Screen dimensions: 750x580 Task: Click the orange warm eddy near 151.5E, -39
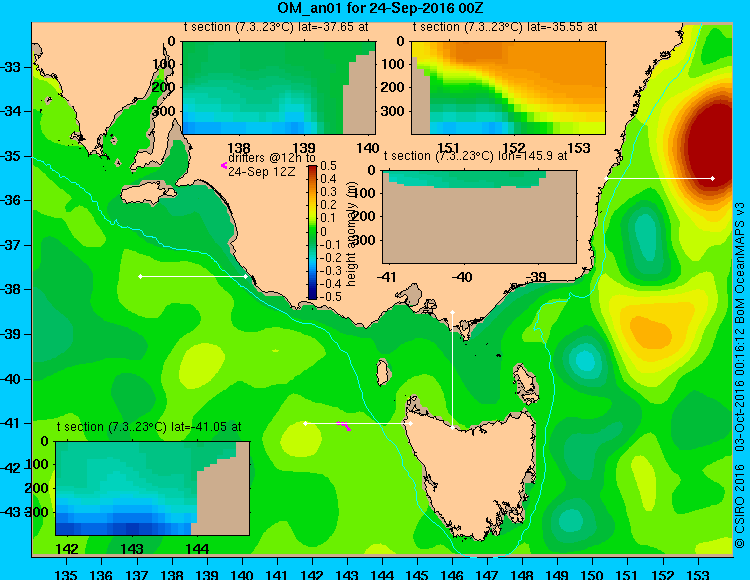651,331
